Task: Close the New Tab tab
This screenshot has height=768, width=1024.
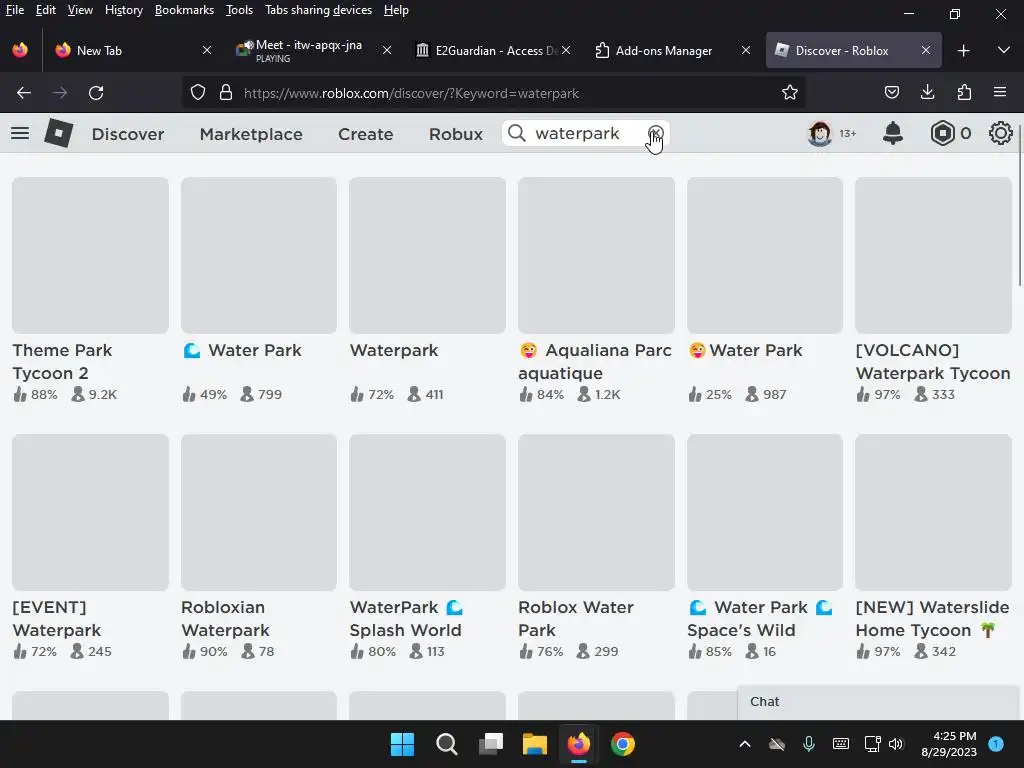Action: click(206, 50)
